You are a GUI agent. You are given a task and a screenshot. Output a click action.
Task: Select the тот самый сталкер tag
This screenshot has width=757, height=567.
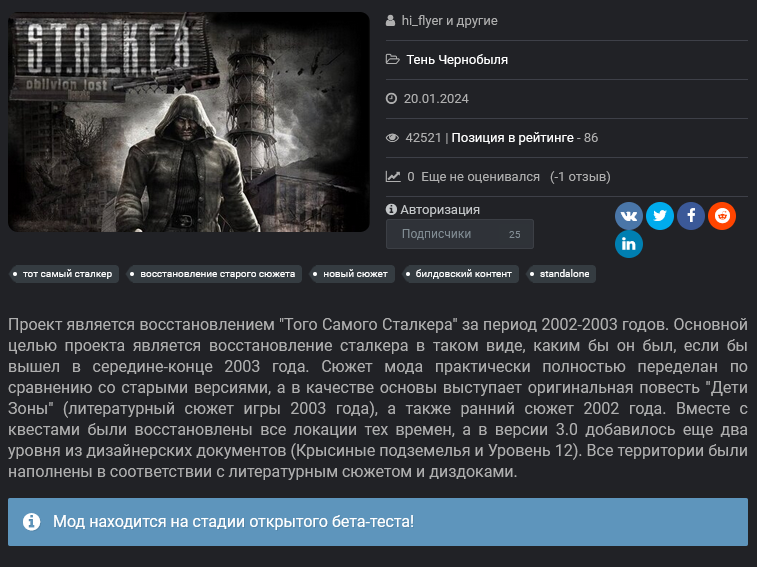(64, 274)
